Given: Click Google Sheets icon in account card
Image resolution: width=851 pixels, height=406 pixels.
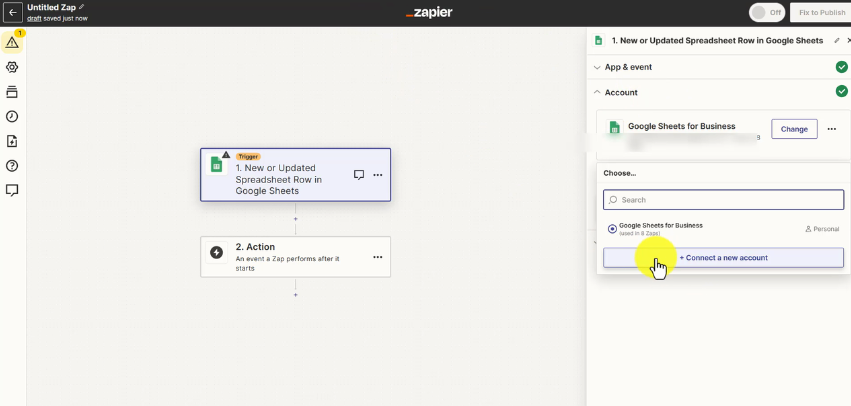Looking at the screenshot, I should pos(614,128).
